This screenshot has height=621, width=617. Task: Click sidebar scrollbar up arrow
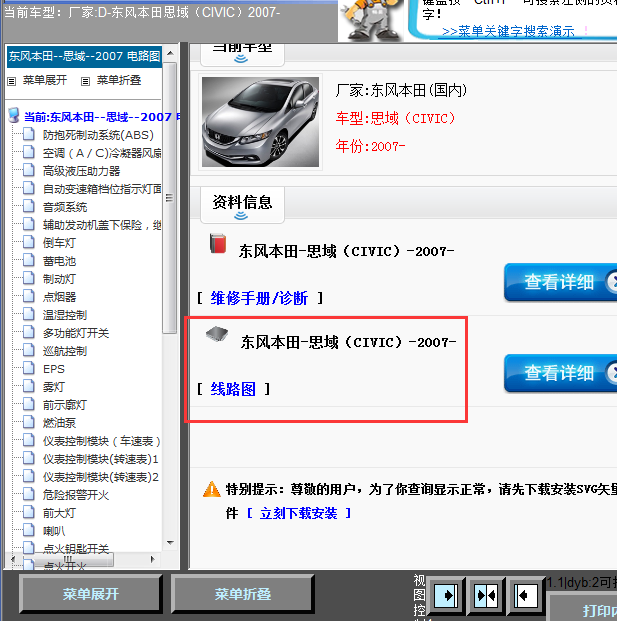tap(170, 53)
